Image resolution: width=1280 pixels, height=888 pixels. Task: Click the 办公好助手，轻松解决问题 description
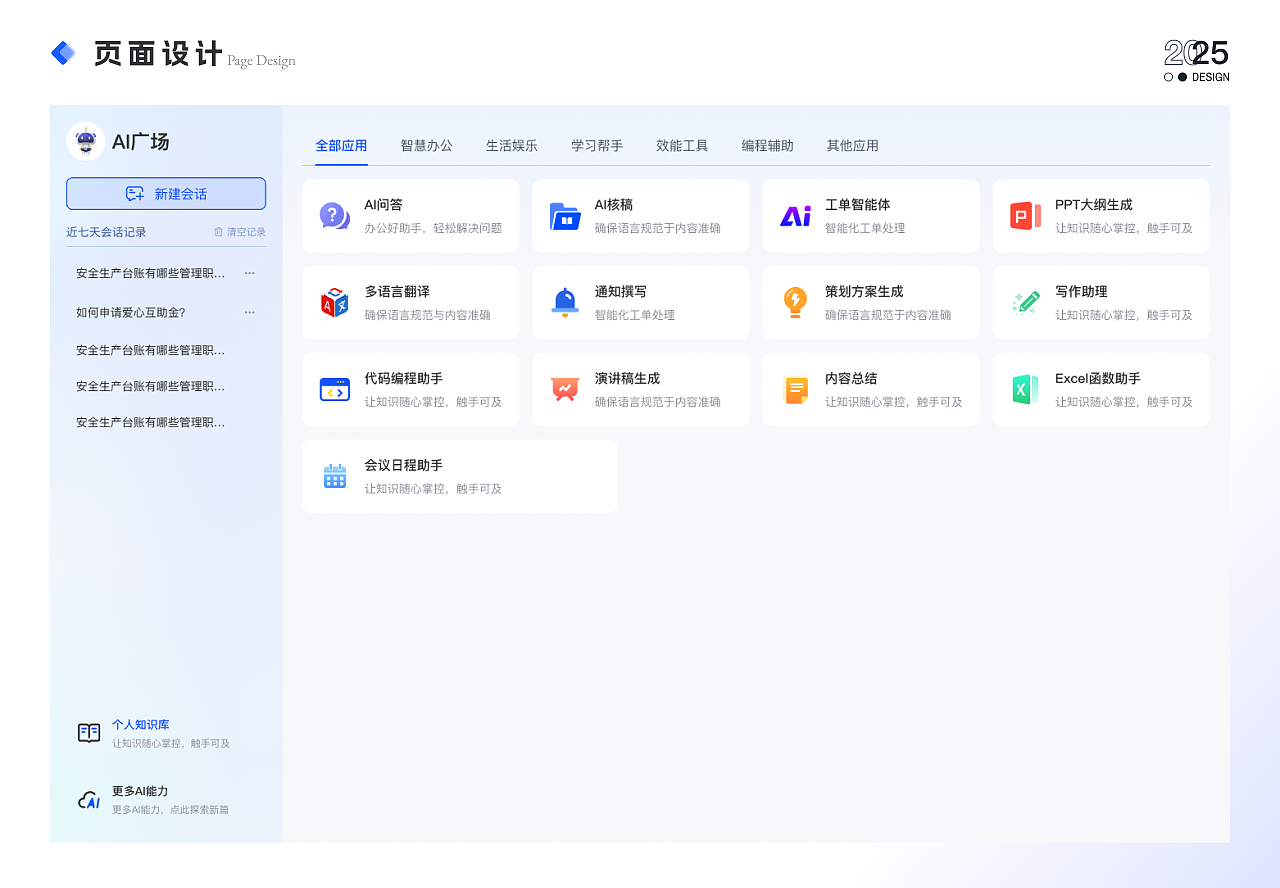(433, 228)
